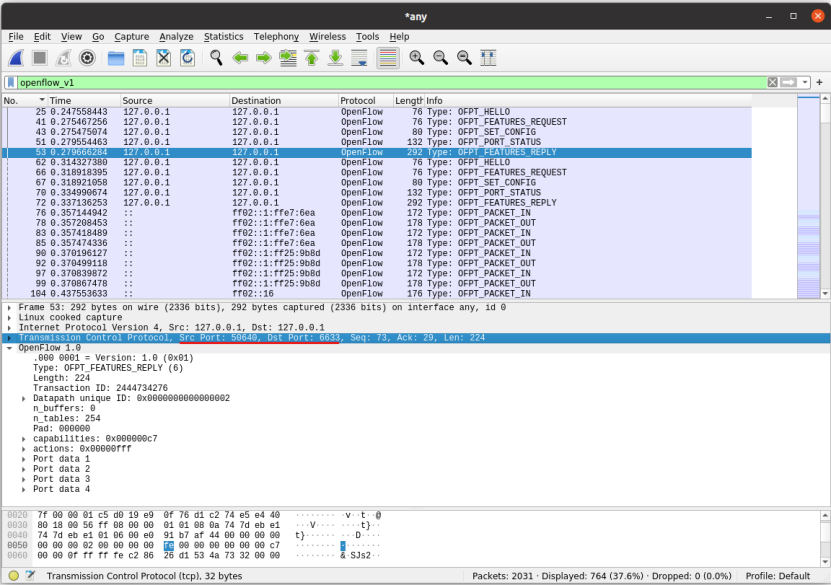Clear the display filter with X button
The height and width of the screenshot is (585, 831).
[772, 82]
